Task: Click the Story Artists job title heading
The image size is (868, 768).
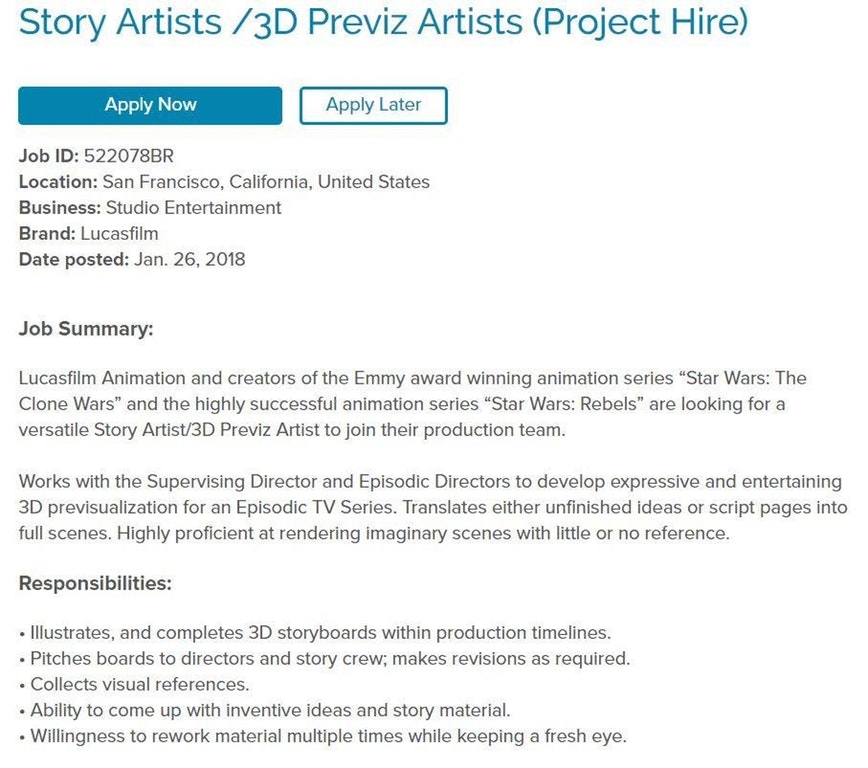Action: click(x=383, y=21)
